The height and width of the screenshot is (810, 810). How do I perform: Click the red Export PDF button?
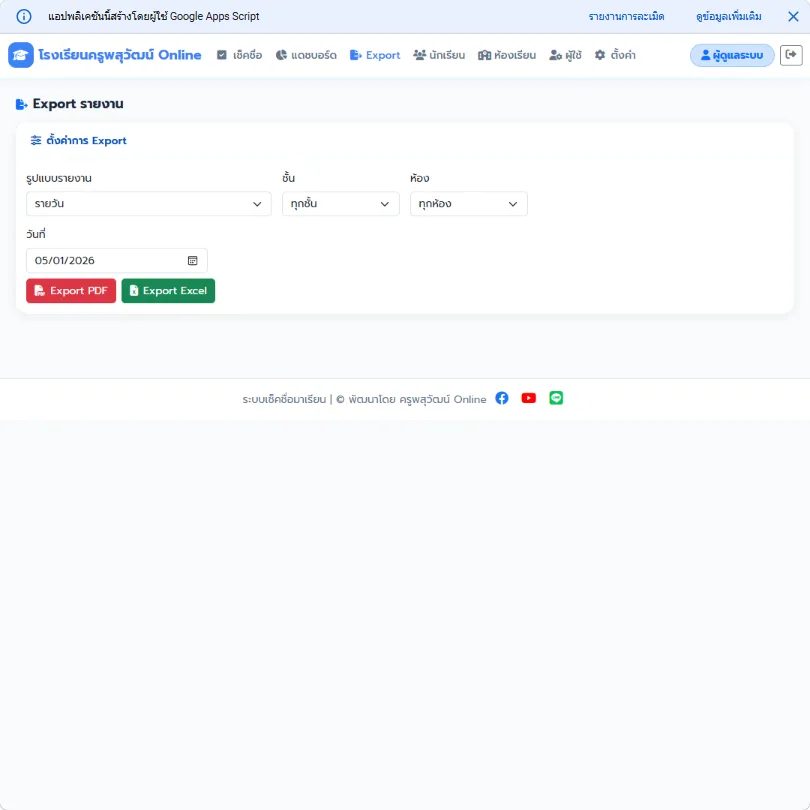click(x=71, y=291)
